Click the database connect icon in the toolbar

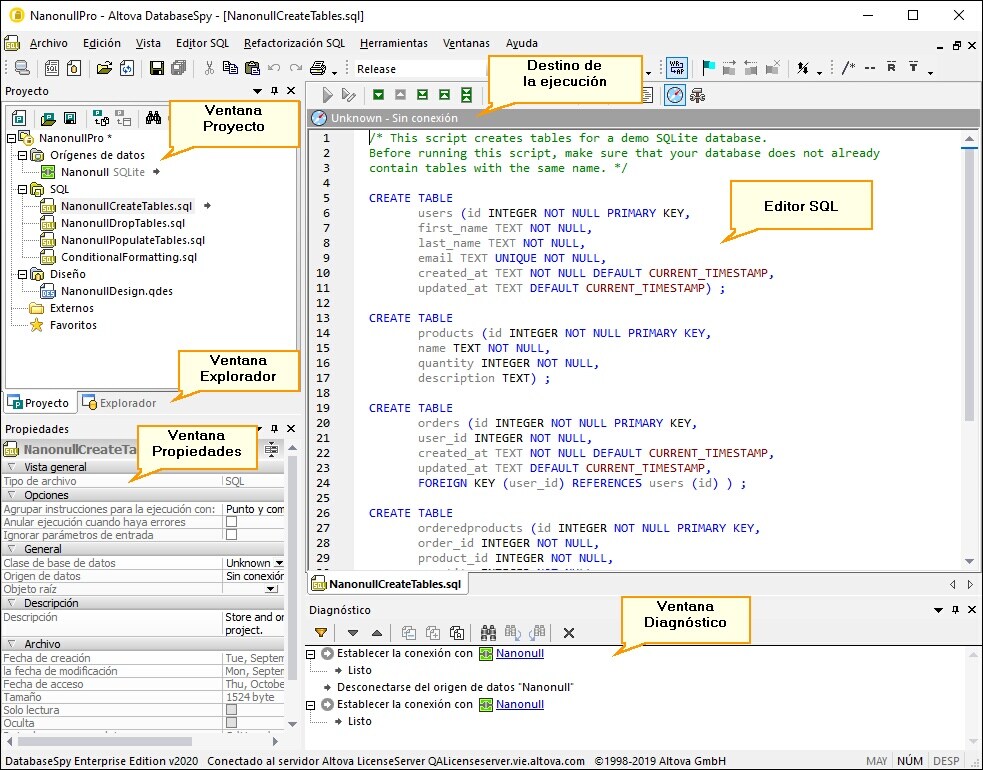22,68
